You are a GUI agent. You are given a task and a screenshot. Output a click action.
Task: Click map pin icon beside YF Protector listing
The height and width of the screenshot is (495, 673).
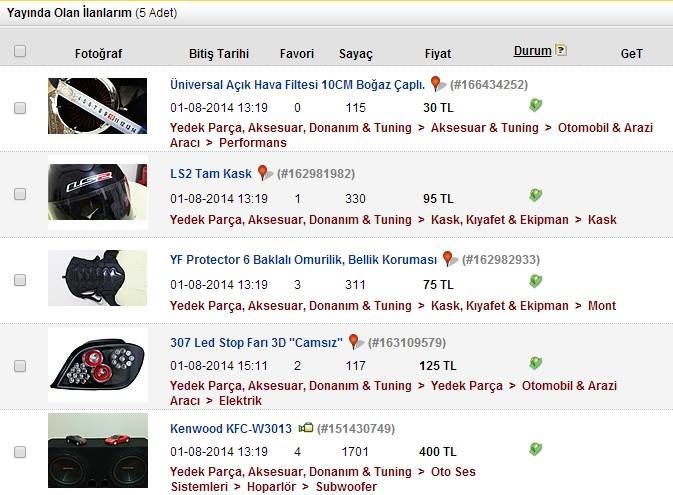[450, 259]
